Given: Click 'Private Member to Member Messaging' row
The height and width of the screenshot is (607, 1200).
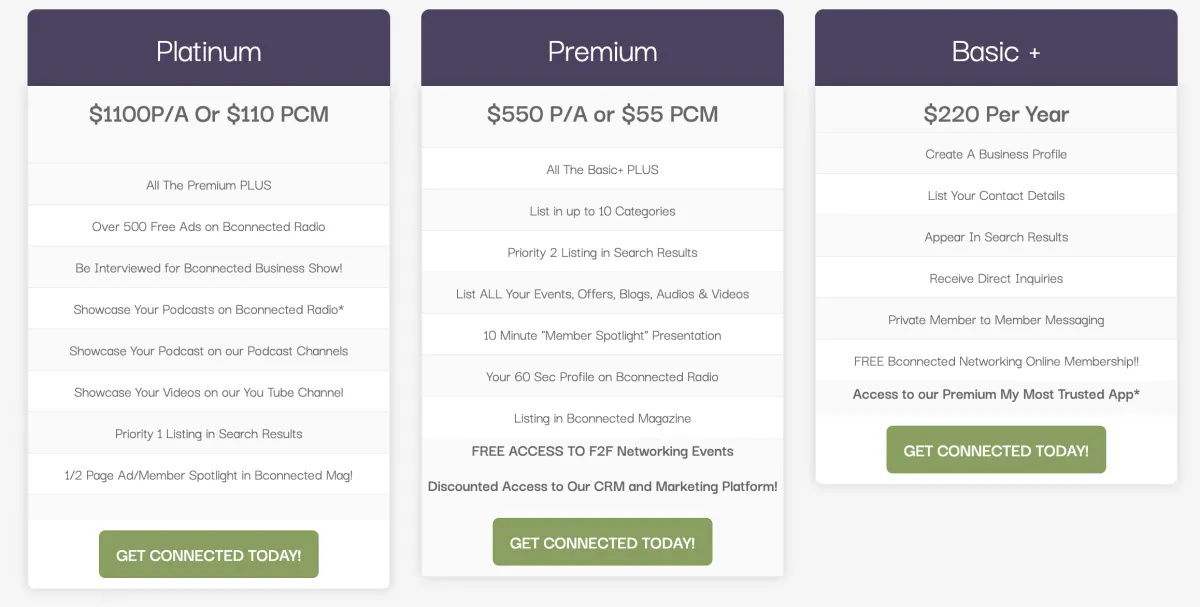Looking at the screenshot, I should 996,320.
